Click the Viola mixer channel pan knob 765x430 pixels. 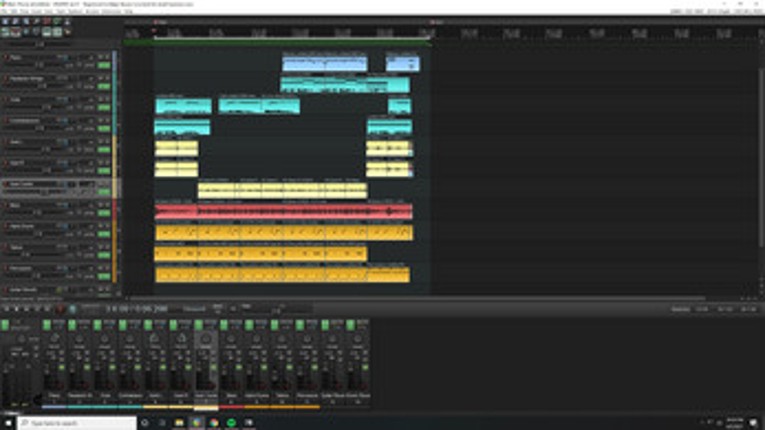click(105, 338)
